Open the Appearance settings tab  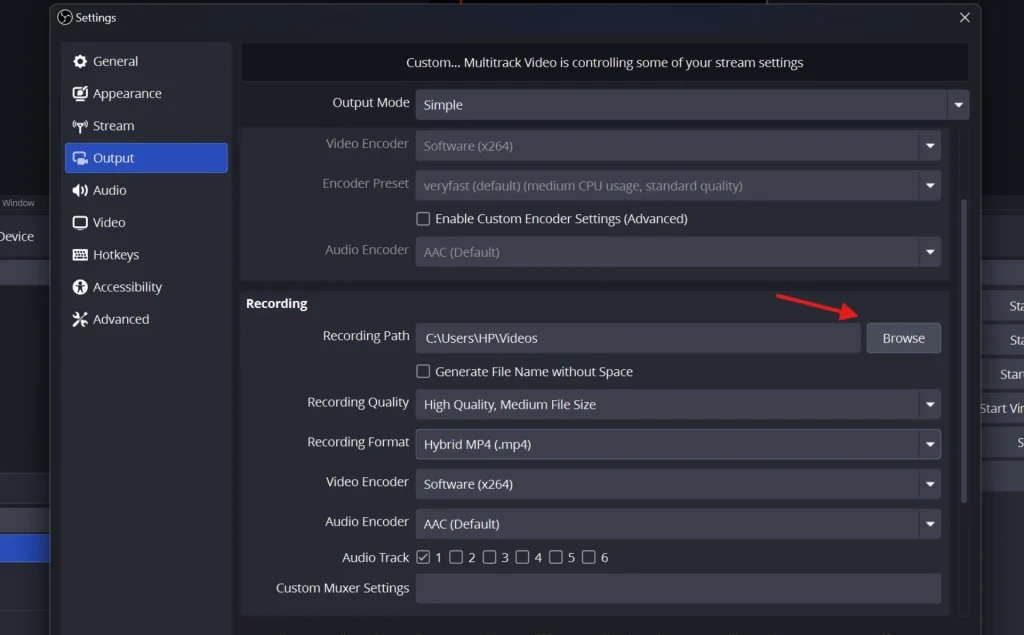pyautogui.click(x=146, y=93)
